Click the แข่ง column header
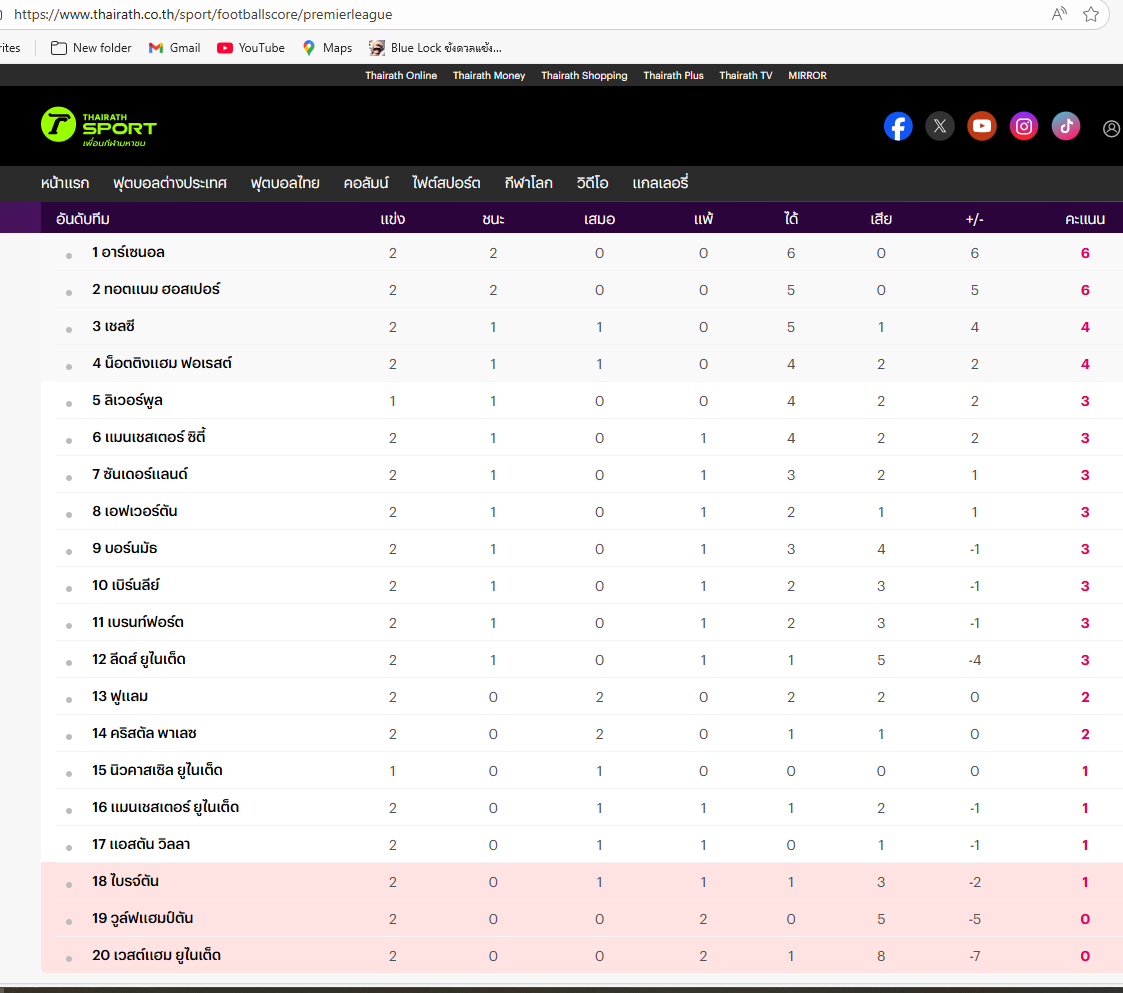This screenshot has height=993, width=1123. click(392, 219)
